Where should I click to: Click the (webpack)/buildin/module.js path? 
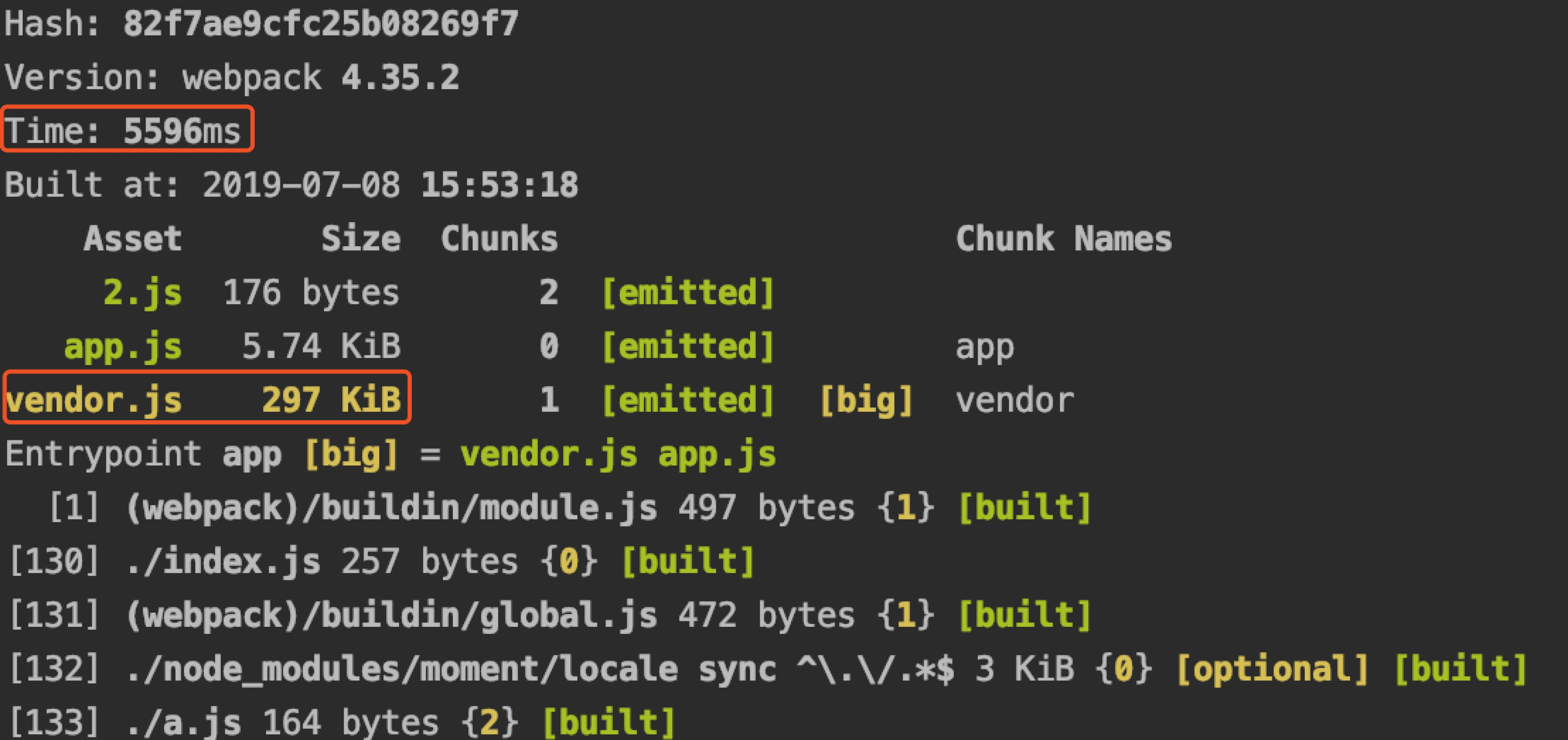coord(391,508)
